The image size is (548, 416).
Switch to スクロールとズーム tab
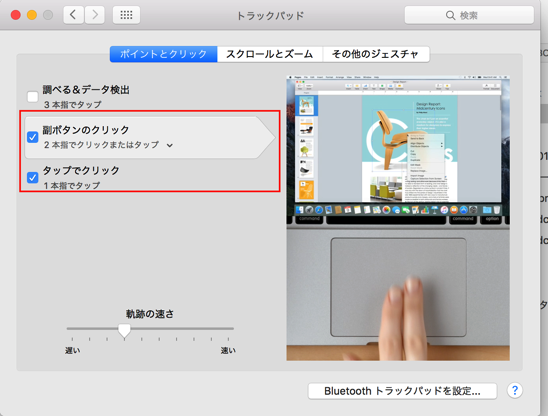(x=270, y=54)
